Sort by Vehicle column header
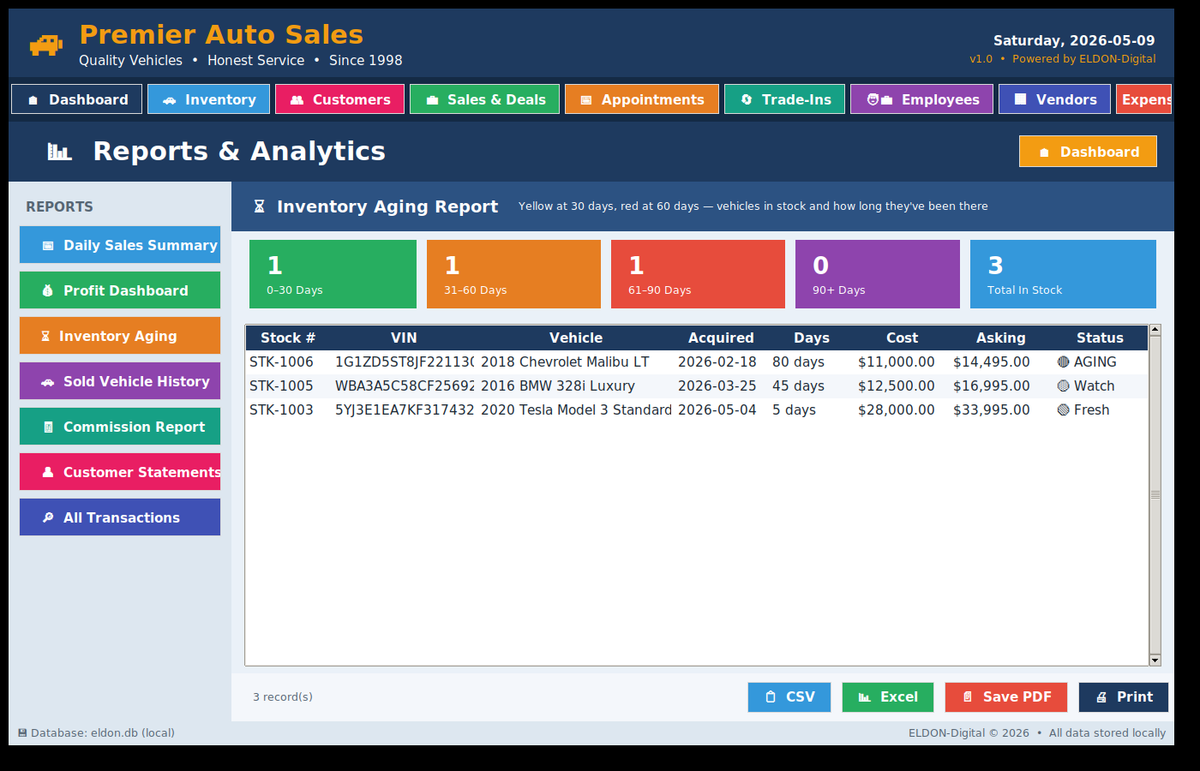1200x771 pixels. (x=576, y=338)
